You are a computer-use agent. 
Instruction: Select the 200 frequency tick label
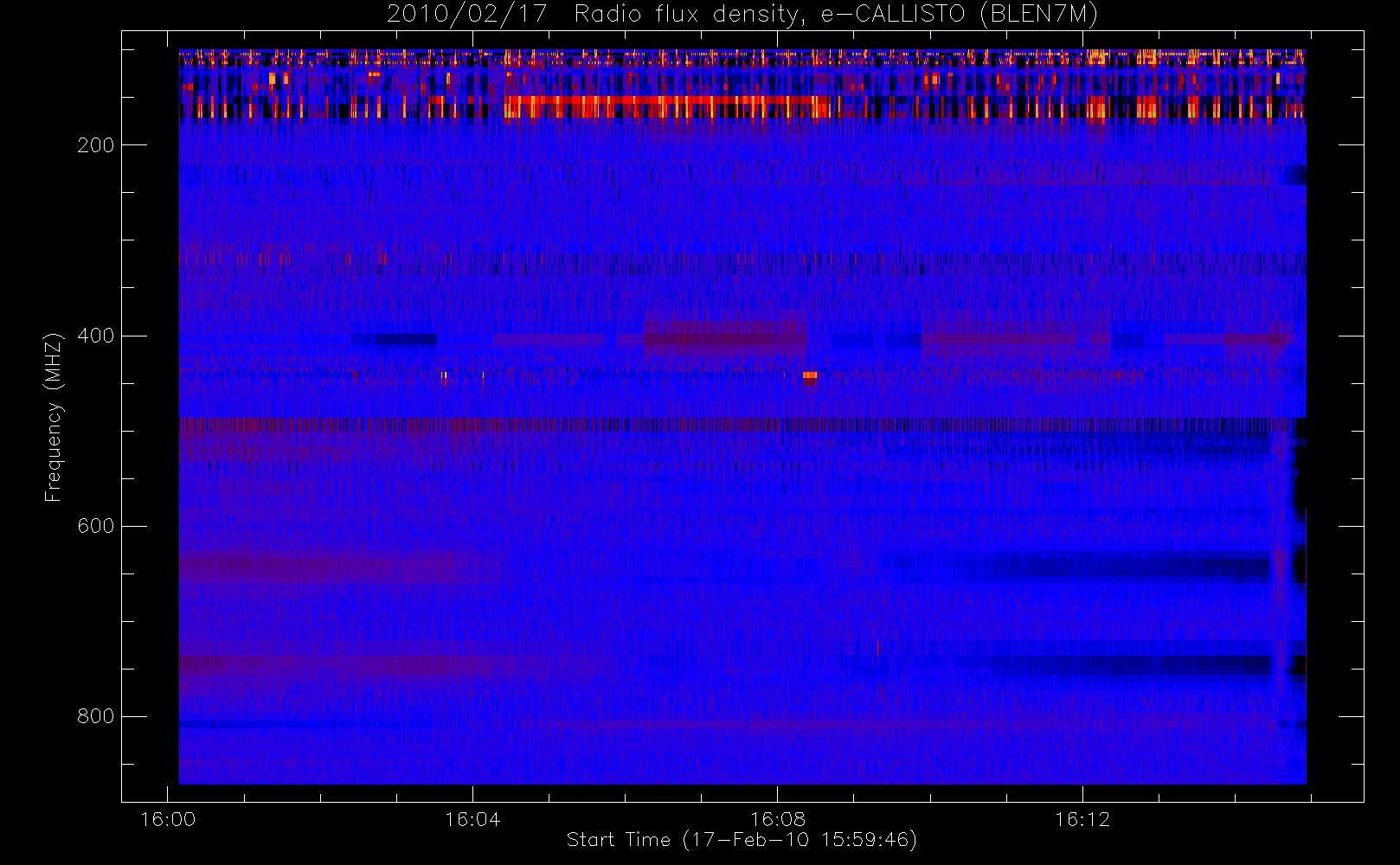(96, 145)
